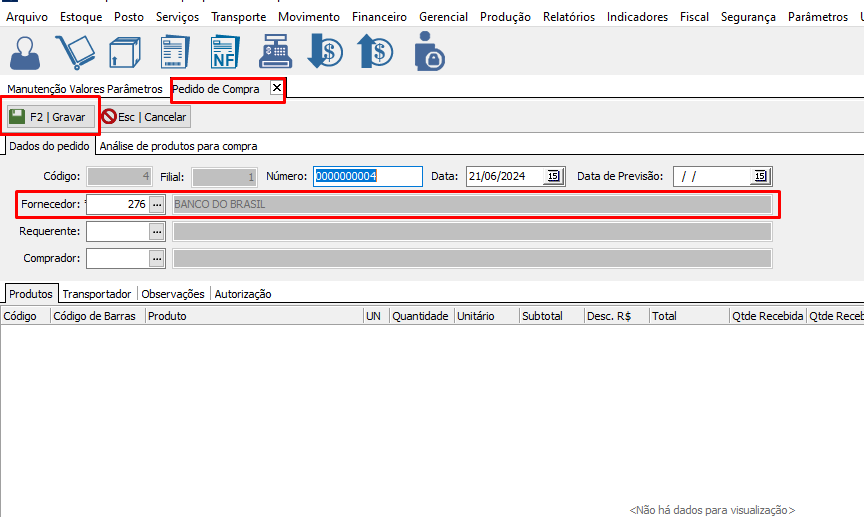Open Fornecedor lookup ellipsis button
This screenshot has height=517, width=864.
(x=156, y=204)
